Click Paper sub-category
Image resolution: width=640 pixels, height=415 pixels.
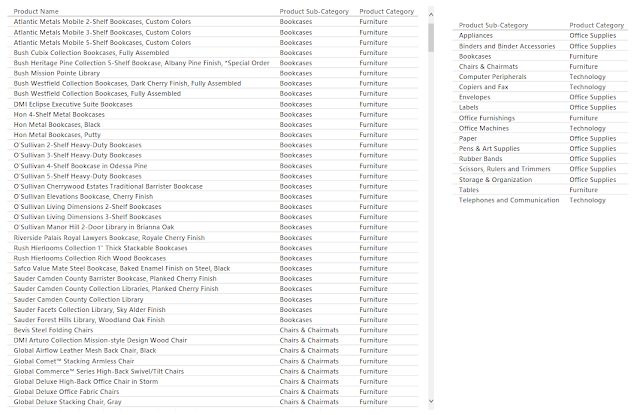[x=467, y=138]
